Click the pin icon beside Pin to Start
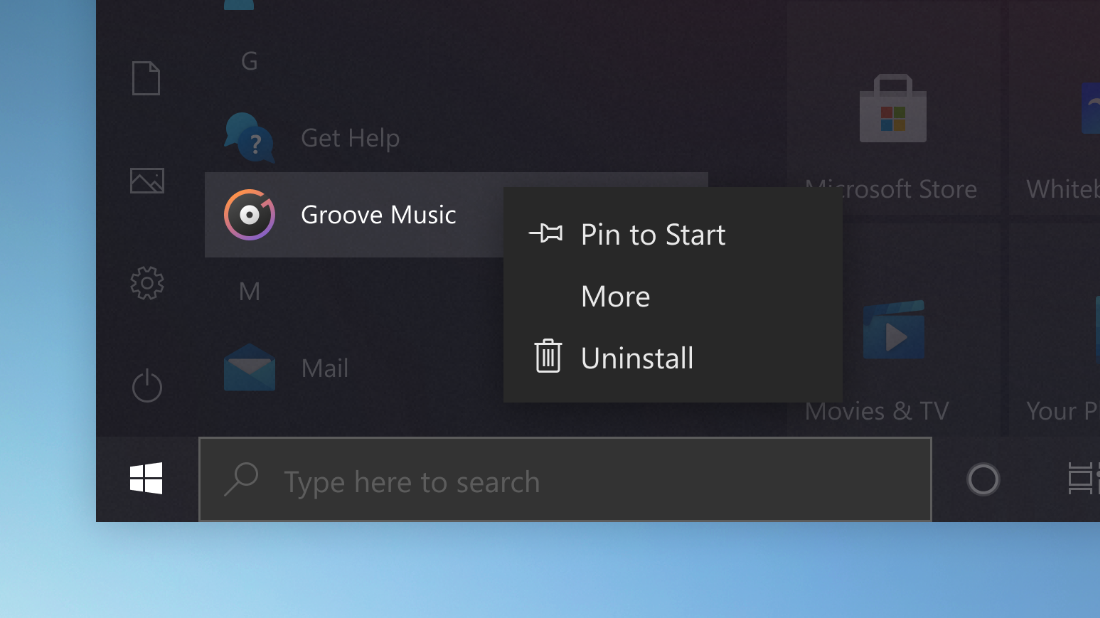The height and width of the screenshot is (618, 1100). click(546, 233)
